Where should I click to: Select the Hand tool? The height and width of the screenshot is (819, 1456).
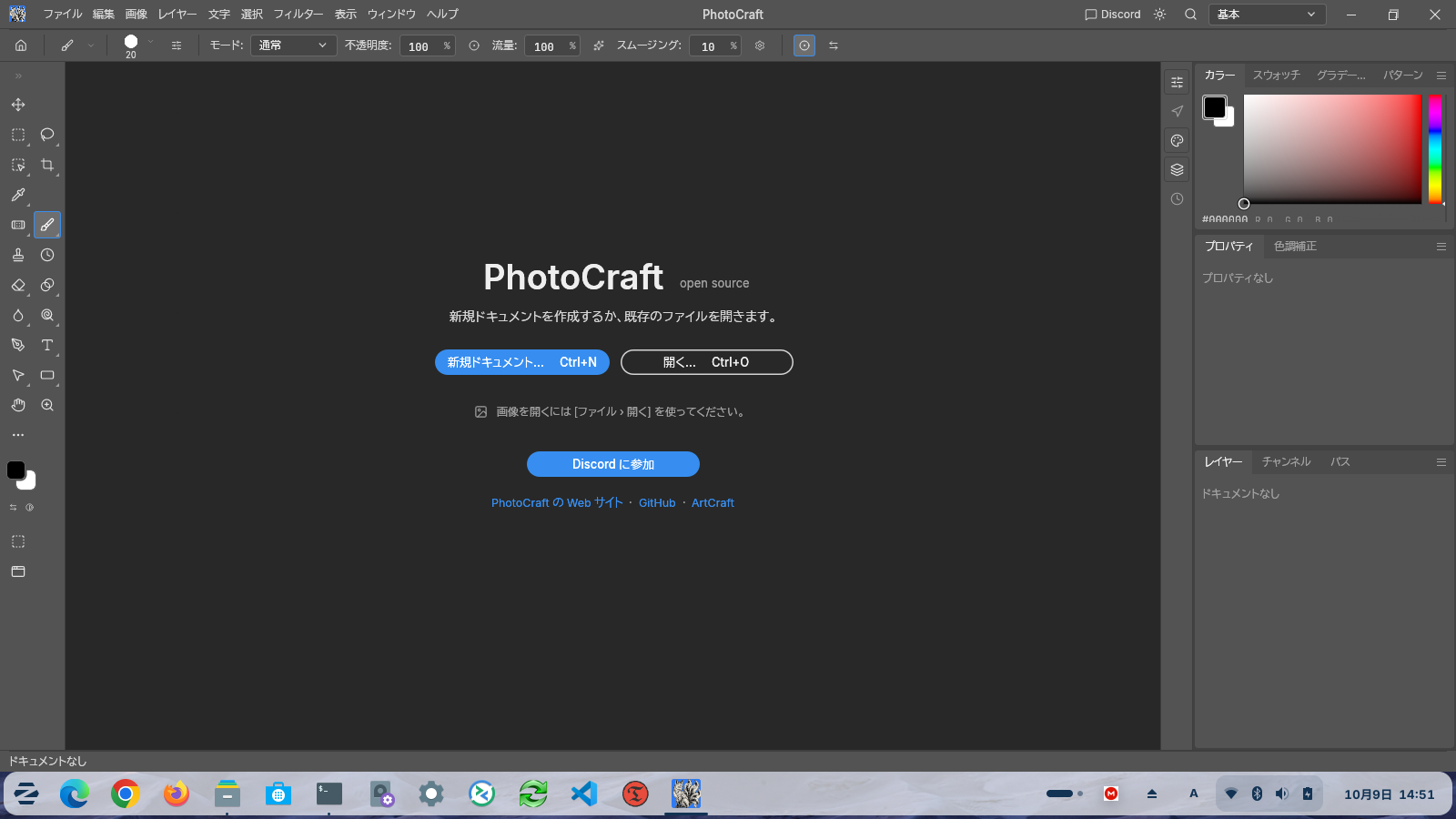point(18,405)
